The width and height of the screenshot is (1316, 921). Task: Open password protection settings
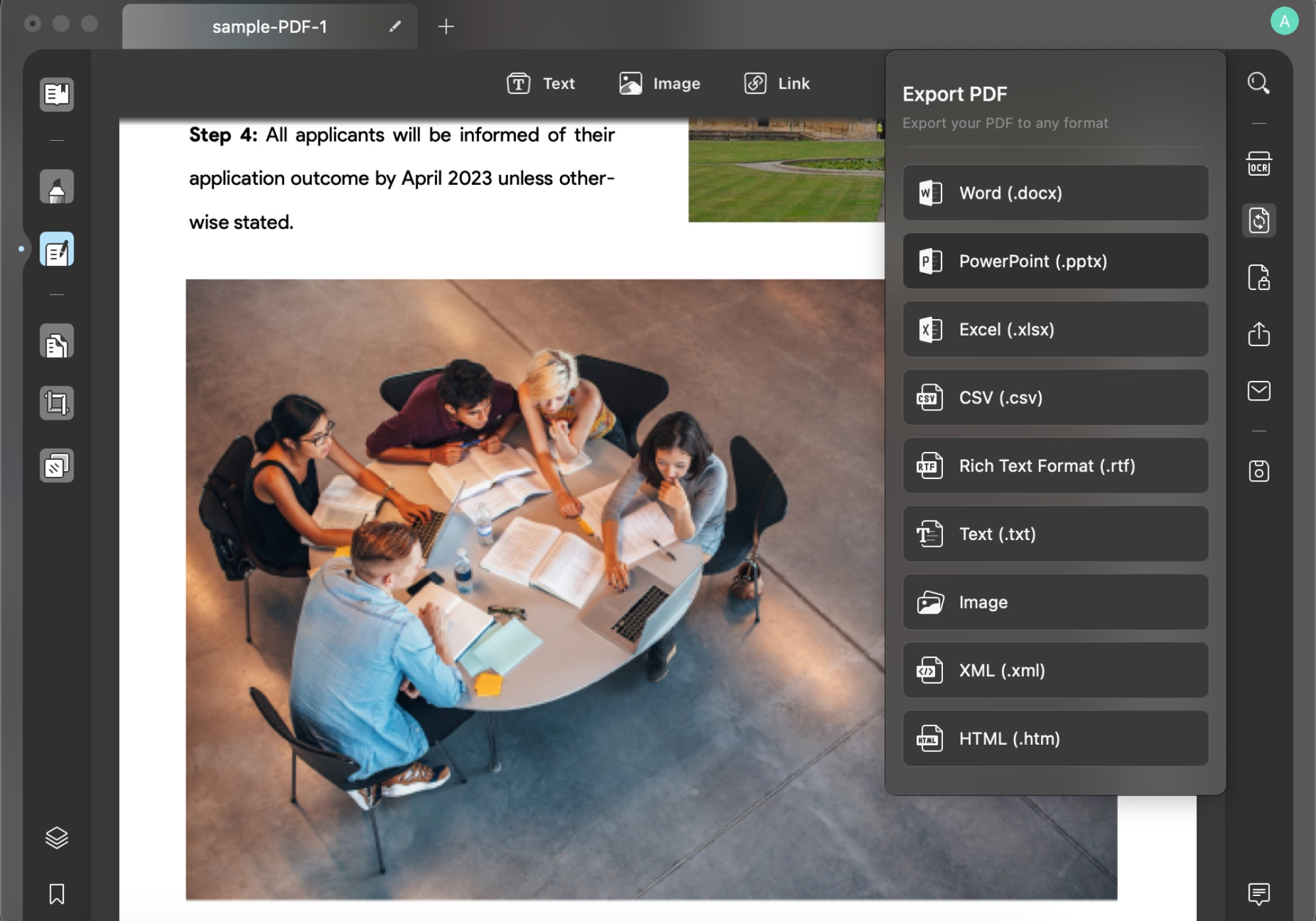(x=1259, y=278)
